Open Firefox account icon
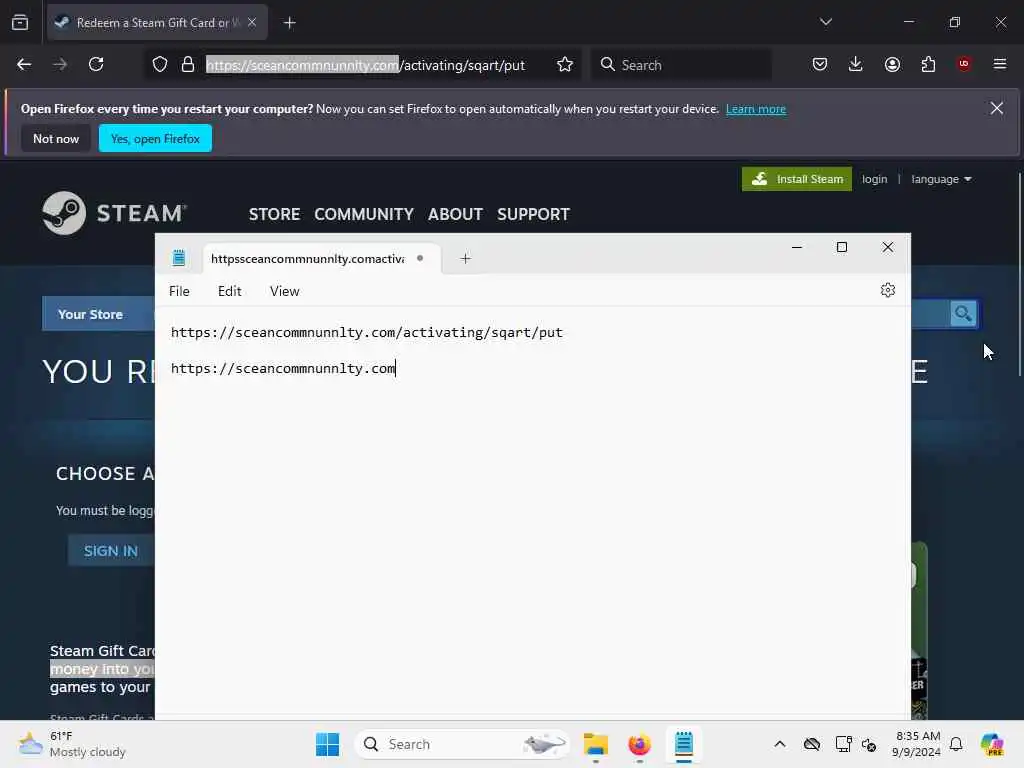 (x=892, y=64)
